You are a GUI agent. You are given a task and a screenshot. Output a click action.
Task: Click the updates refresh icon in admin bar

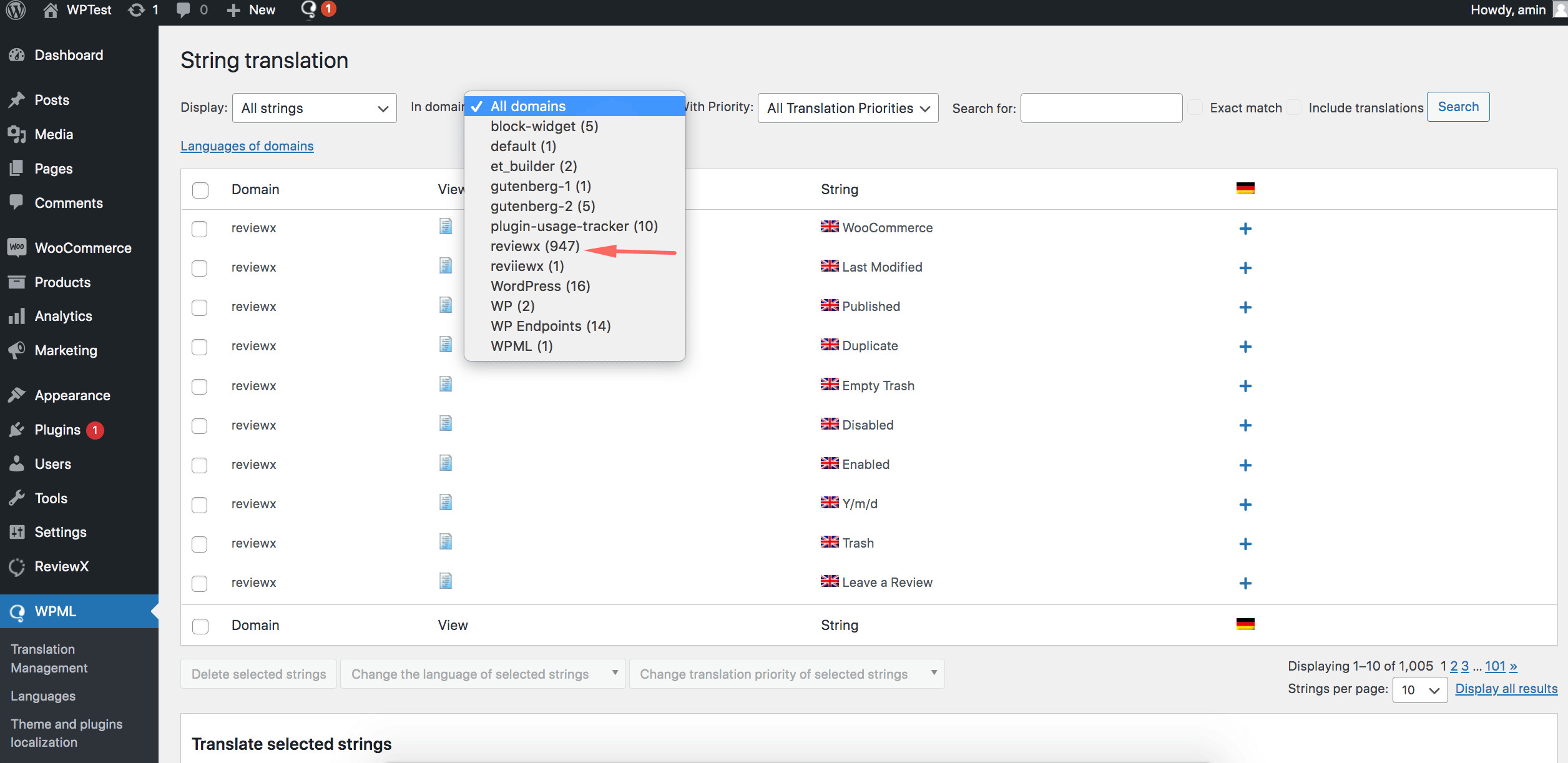coord(136,10)
